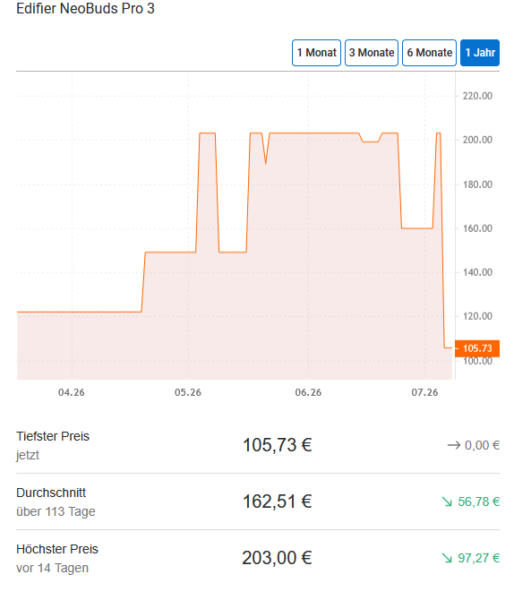Click the 05.26 date axis label
Screen dimensions: 514x600
click(x=188, y=392)
